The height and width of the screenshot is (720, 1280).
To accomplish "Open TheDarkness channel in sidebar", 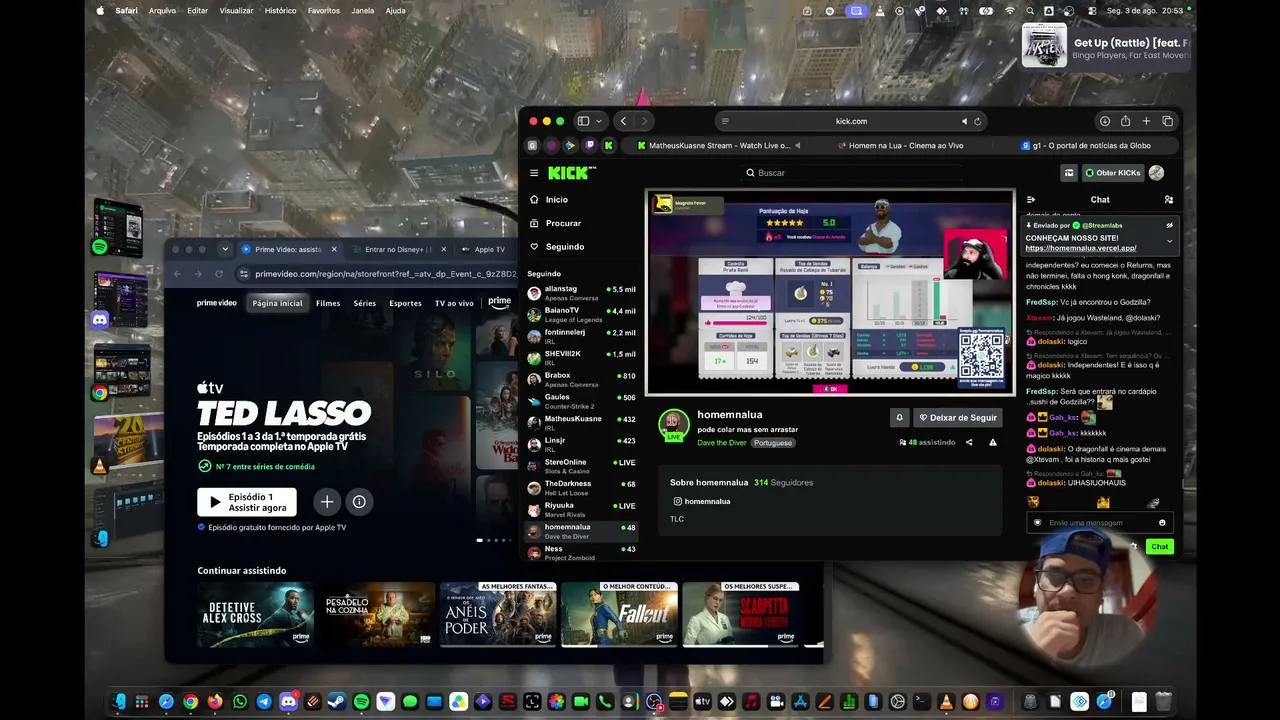I will [x=582, y=488].
